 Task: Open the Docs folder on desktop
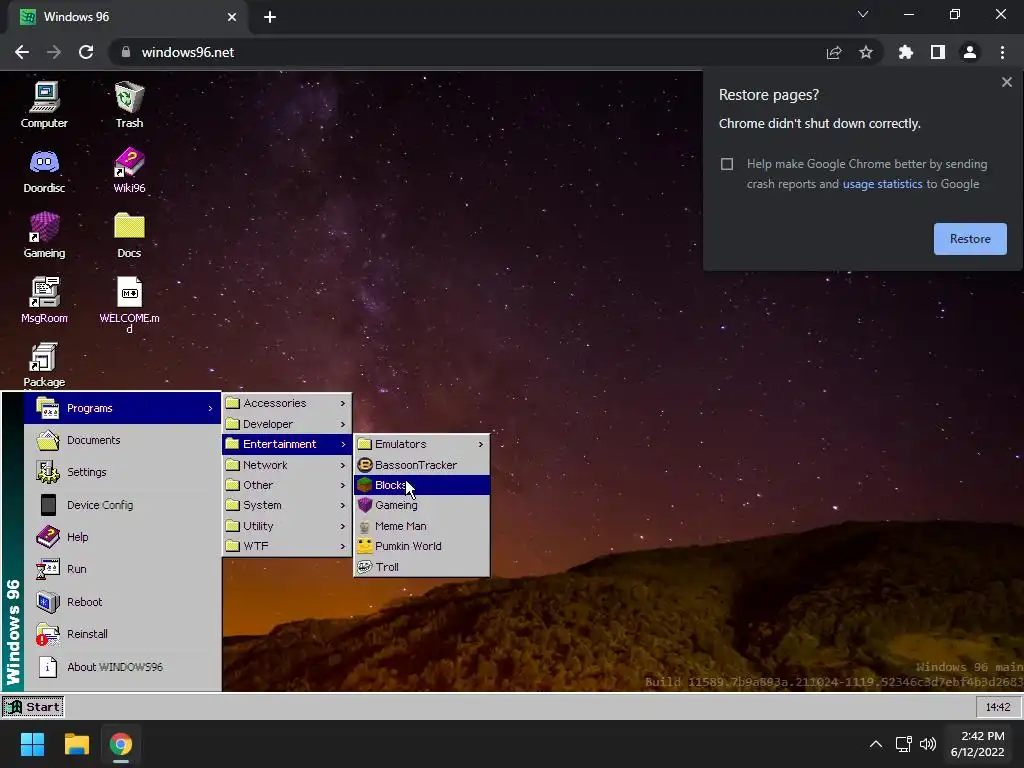(x=129, y=235)
